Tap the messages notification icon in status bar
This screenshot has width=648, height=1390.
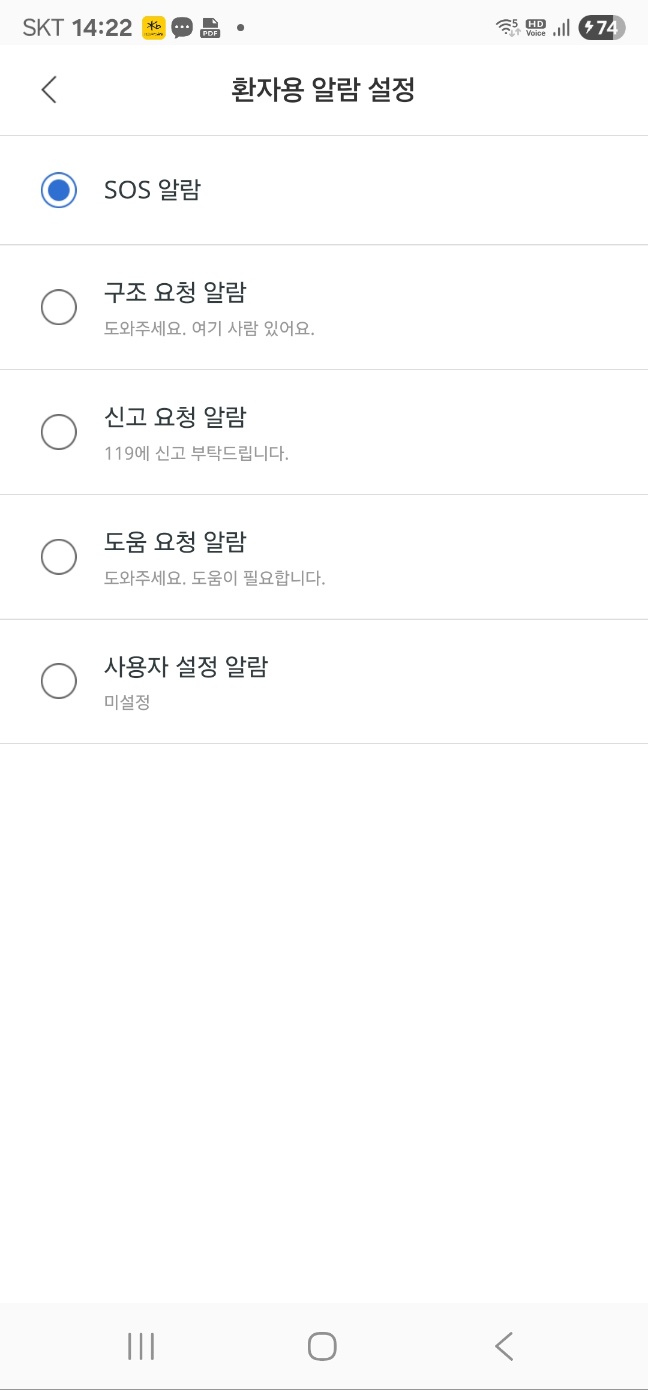click(182, 27)
